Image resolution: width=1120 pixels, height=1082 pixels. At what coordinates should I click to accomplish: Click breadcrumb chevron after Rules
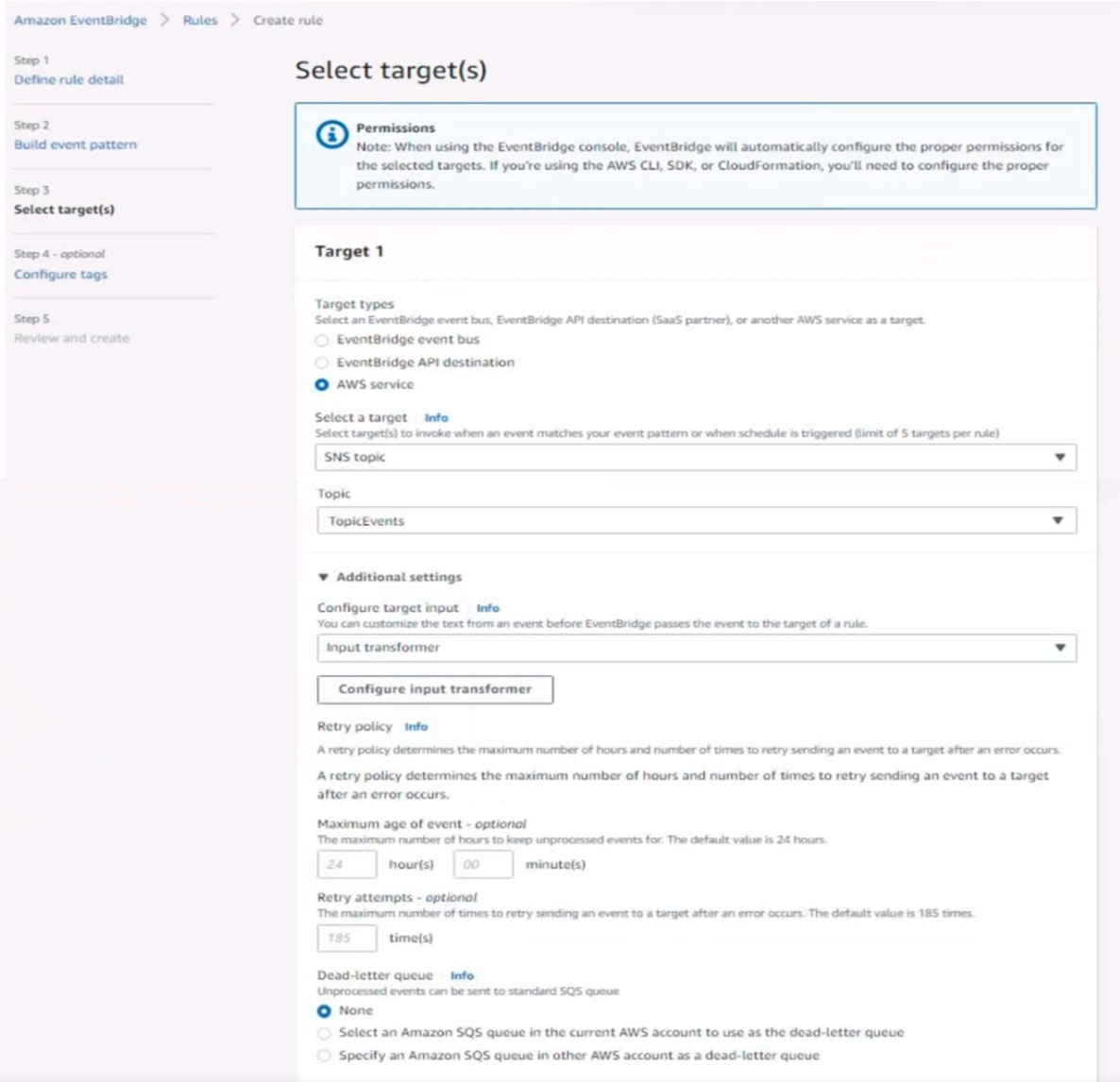[235, 20]
